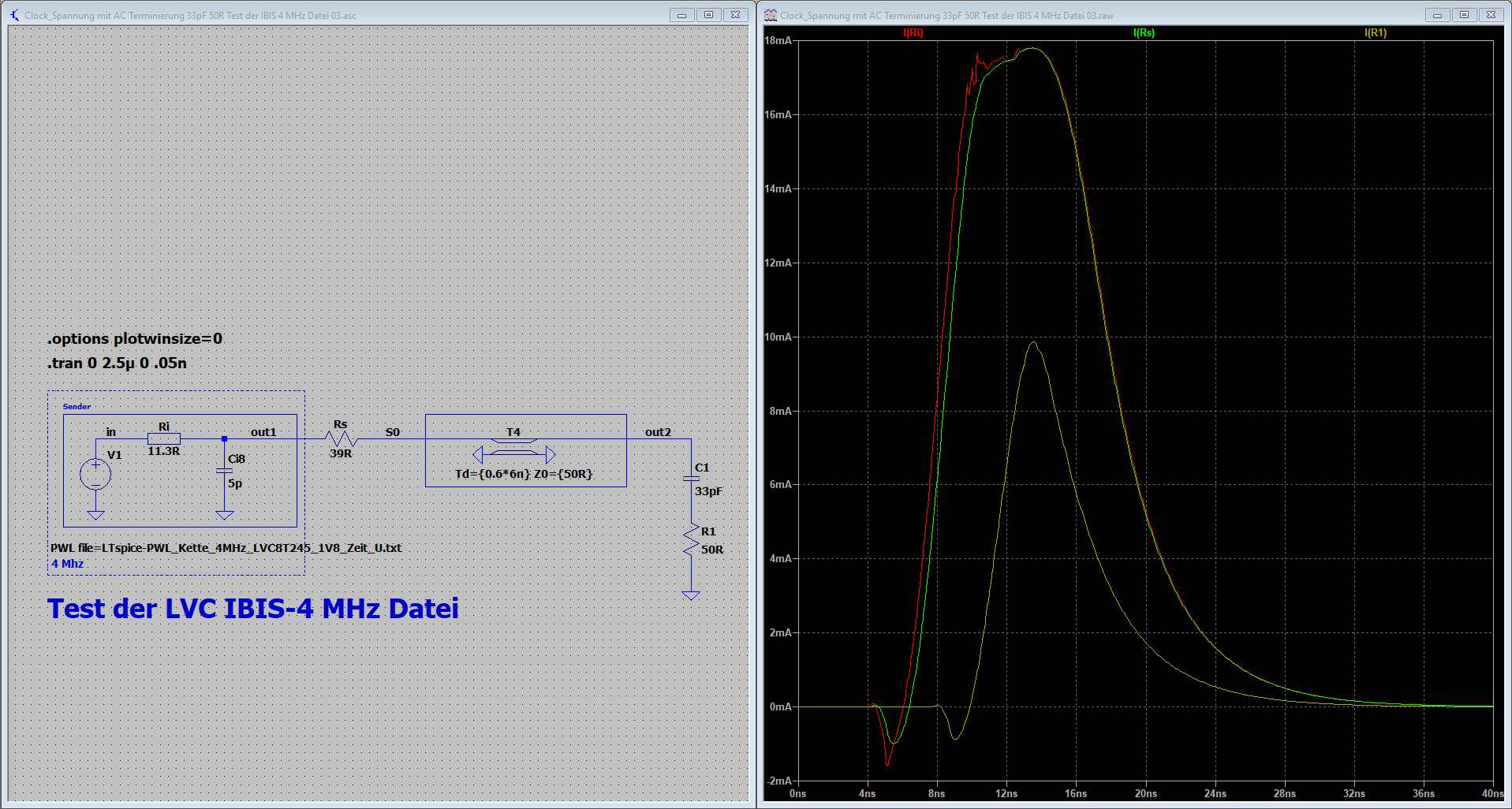Click the Test der LVC IBIS-4 MHz heading

252,609
